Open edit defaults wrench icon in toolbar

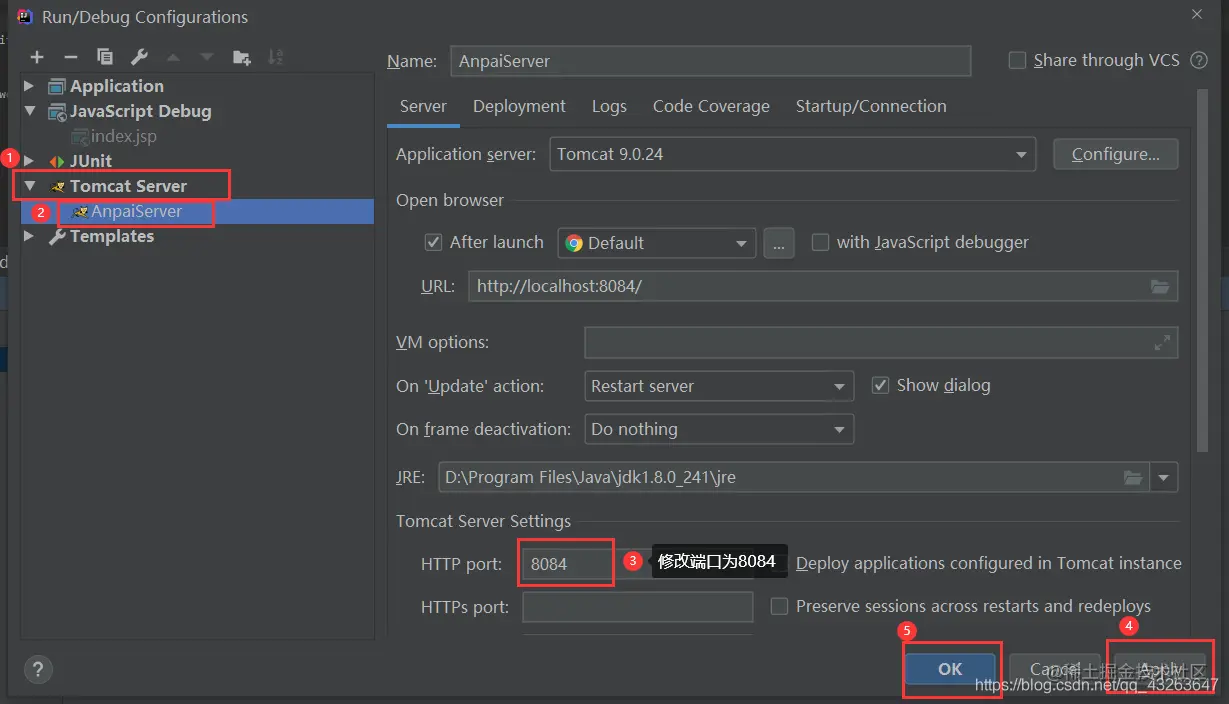click(139, 57)
